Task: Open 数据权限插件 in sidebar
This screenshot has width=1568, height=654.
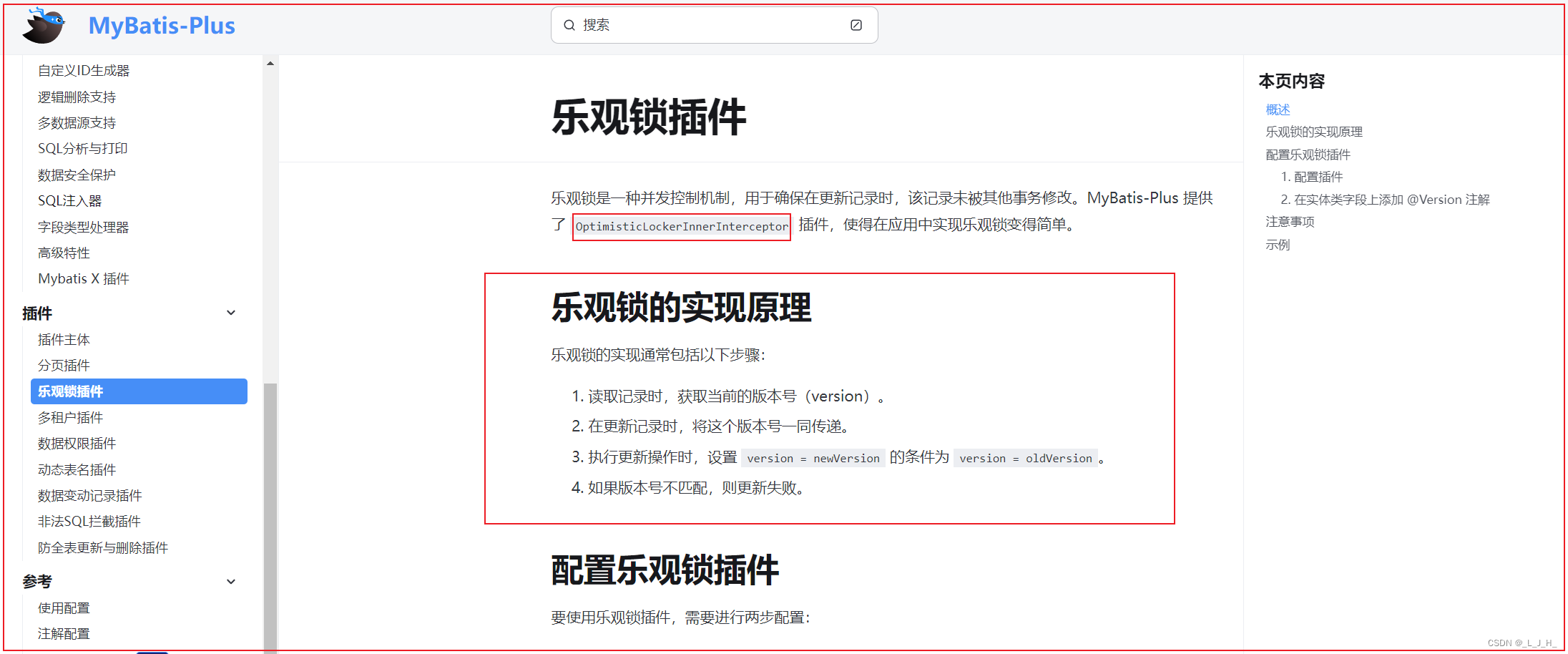Action: pos(77,444)
